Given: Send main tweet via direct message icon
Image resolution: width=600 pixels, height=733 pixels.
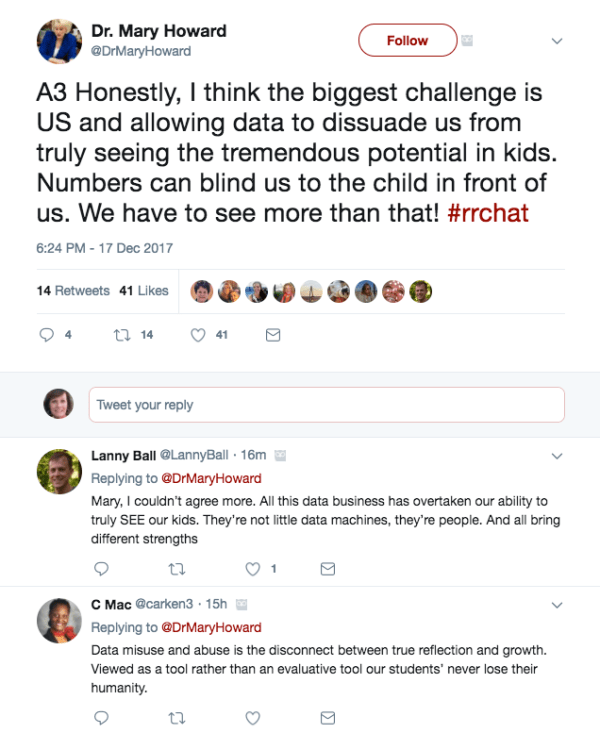Looking at the screenshot, I should tap(272, 336).
